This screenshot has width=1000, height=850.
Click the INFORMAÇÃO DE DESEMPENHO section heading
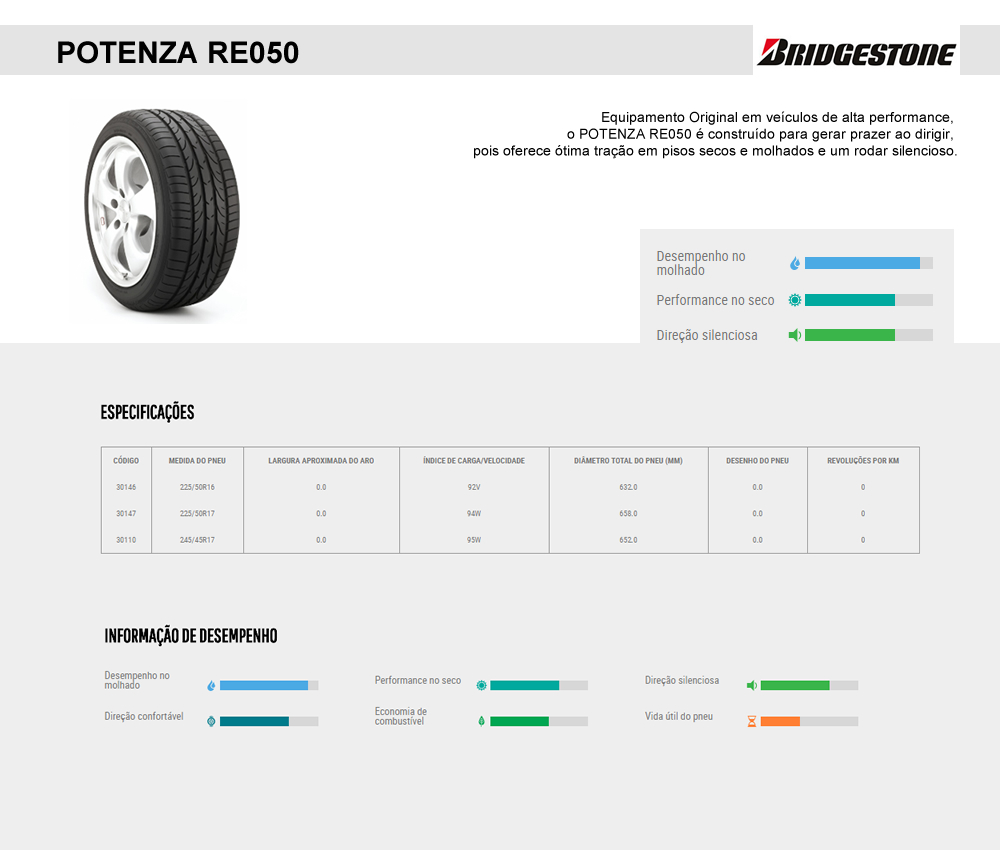191,636
